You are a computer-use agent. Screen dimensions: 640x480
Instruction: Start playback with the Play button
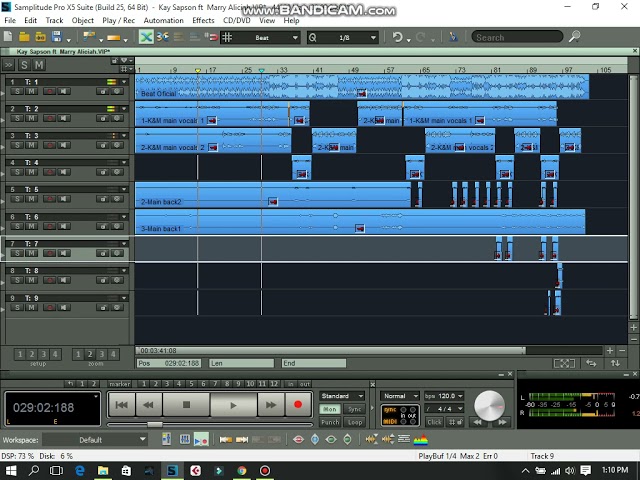pos(233,405)
